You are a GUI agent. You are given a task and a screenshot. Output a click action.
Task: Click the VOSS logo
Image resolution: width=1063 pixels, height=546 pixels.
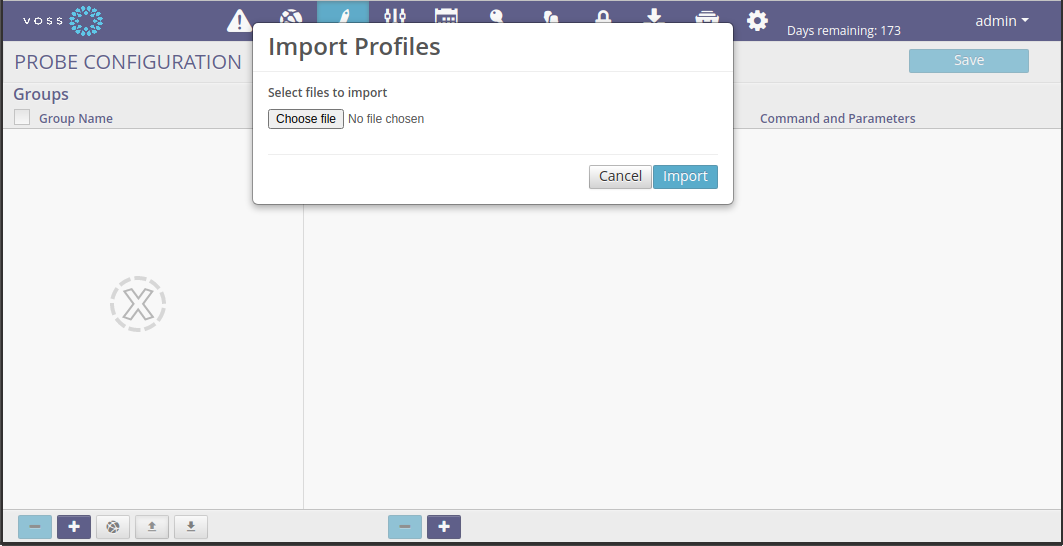(63, 21)
